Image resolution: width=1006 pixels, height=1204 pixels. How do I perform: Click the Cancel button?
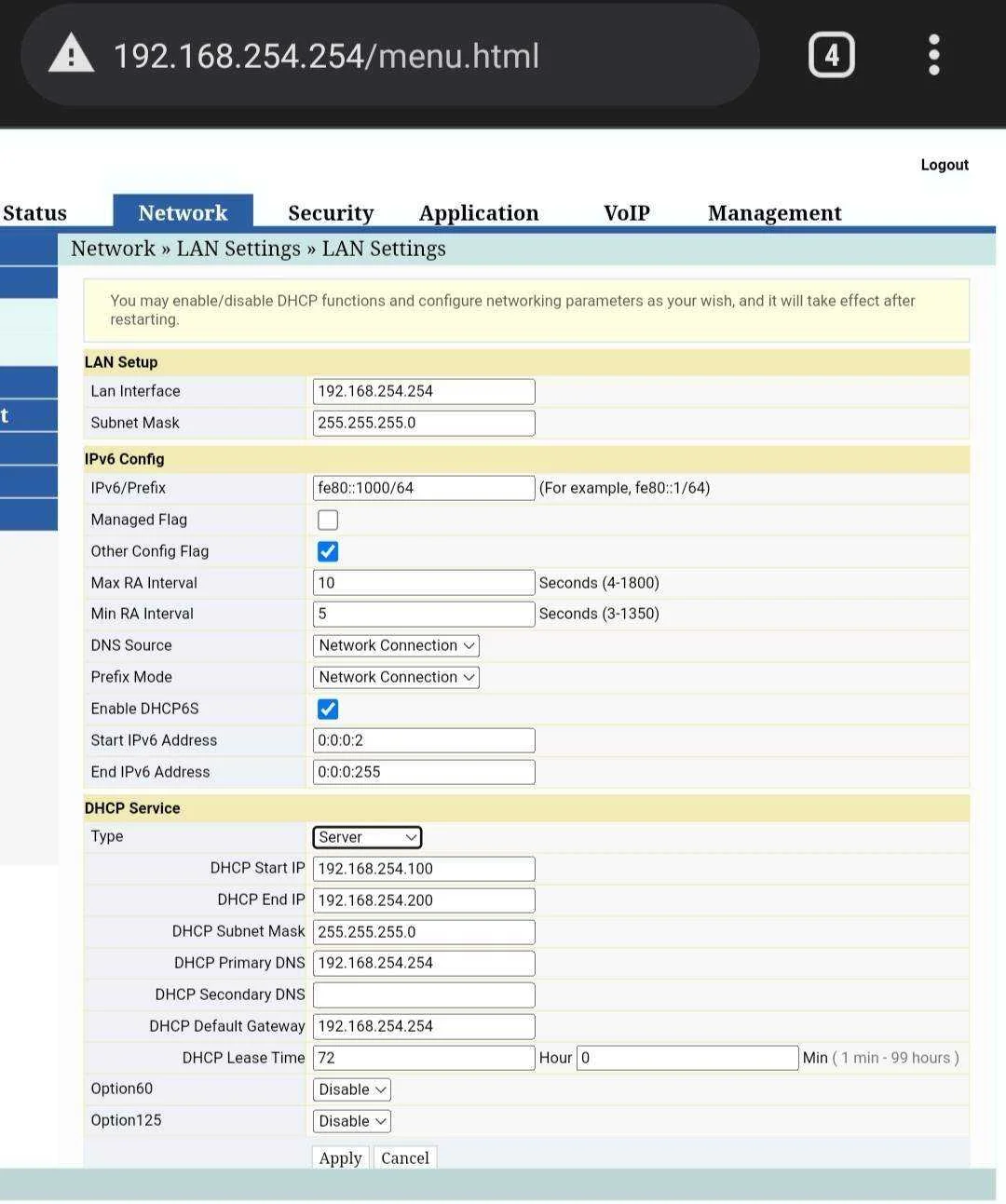(x=405, y=1157)
